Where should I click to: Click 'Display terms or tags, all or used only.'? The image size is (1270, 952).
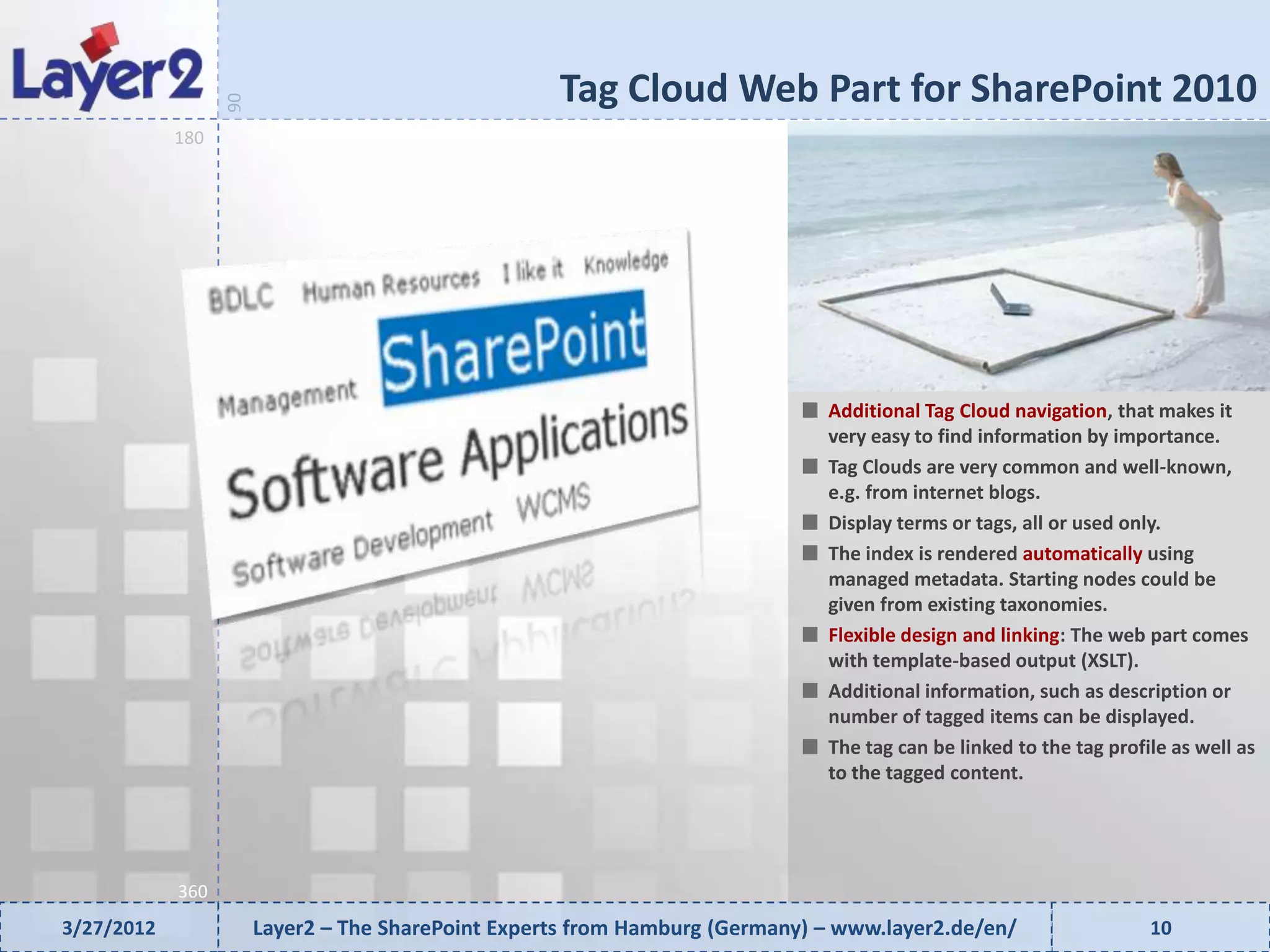(x=994, y=523)
